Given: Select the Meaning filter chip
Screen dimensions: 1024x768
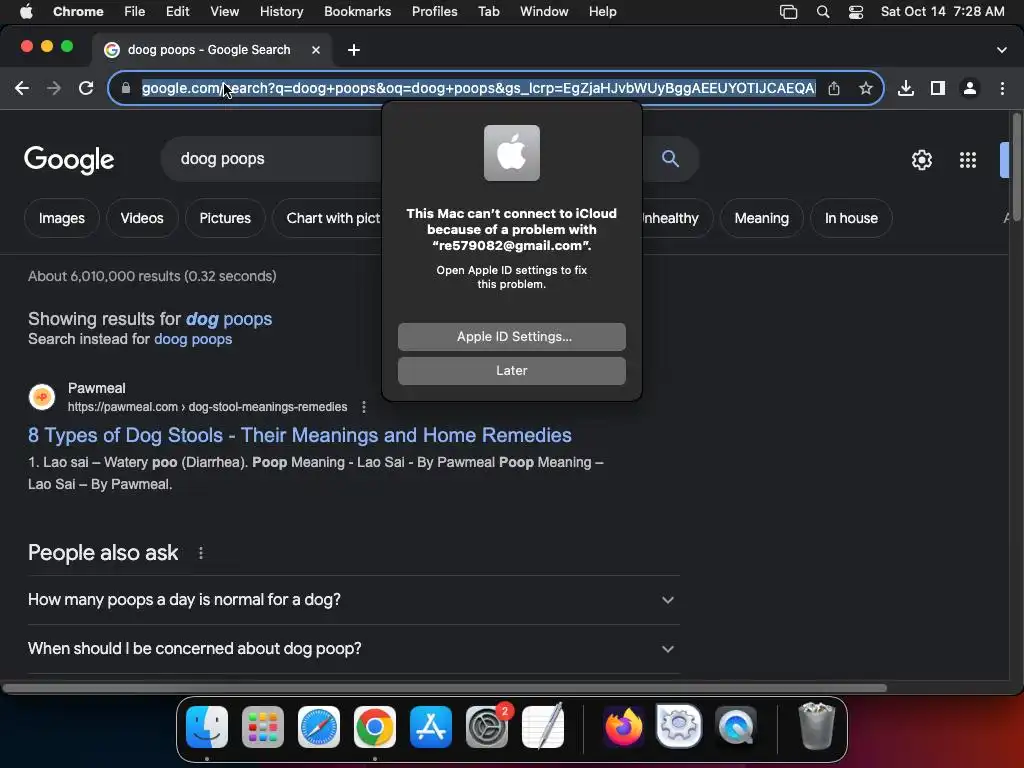Looking at the screenshot, I should [761, 218].
